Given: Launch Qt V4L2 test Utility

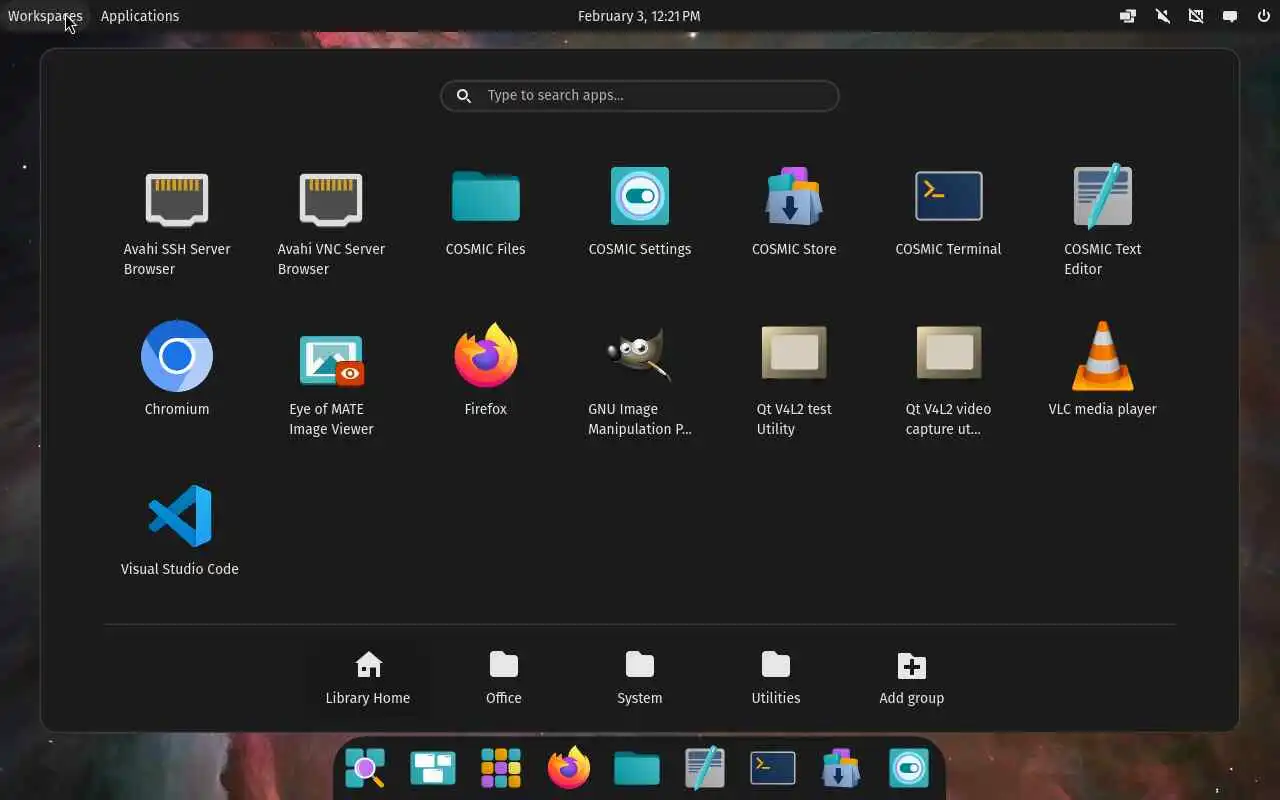Looking at the screenshot, I should pos(794,382).
